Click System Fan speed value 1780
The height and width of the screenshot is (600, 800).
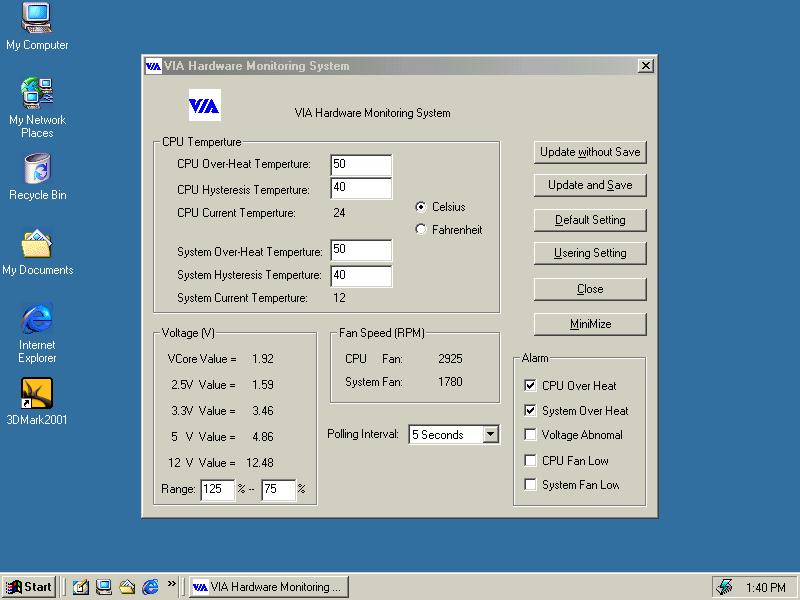450,382
